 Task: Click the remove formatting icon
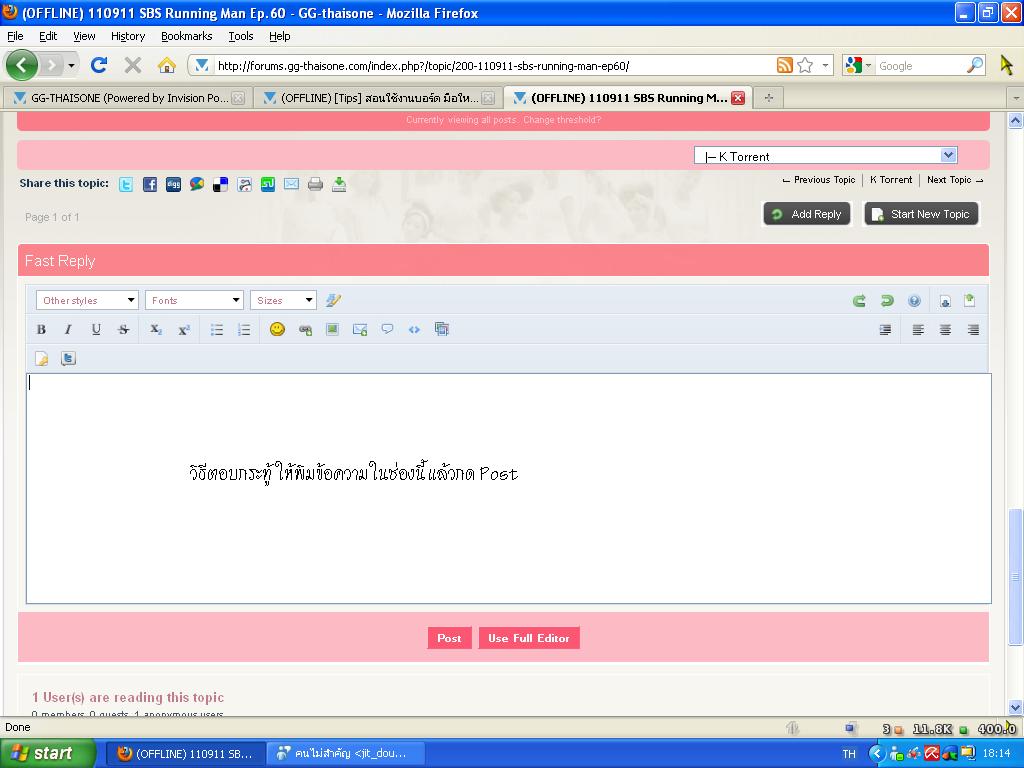point(333,300)
